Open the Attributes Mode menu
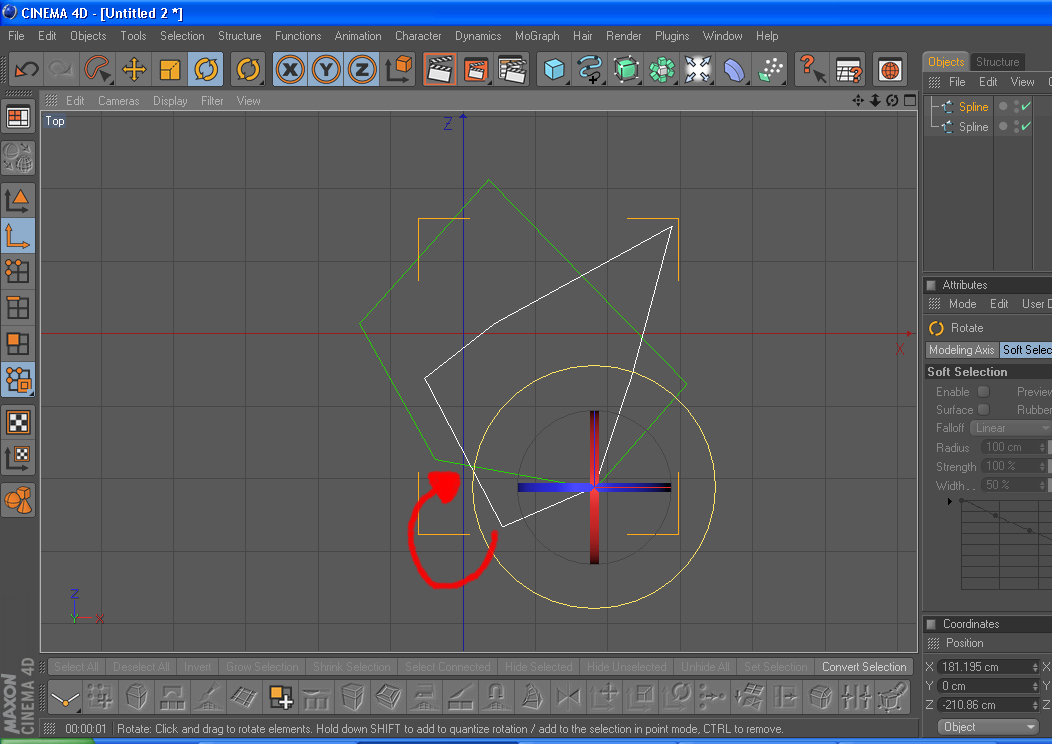The image size is (1052, 744). pyautogui.click(x=962, y=304)
